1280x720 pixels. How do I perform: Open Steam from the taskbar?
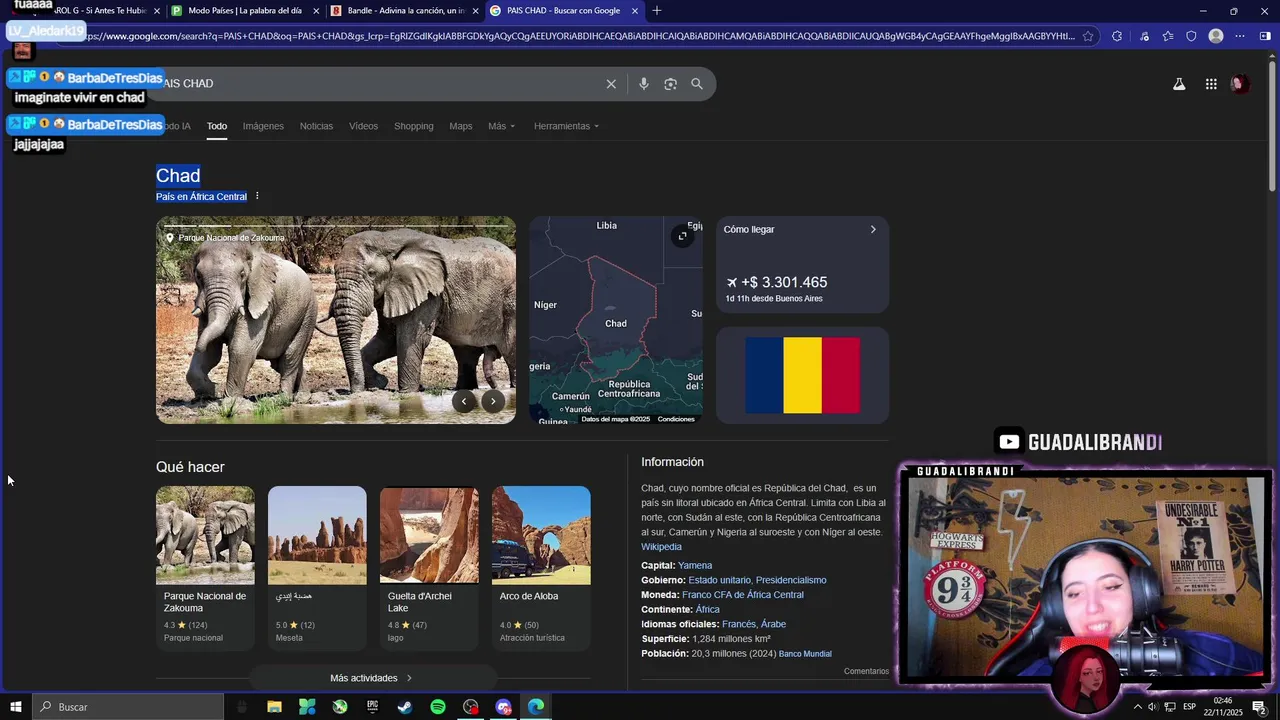[x=405, y=707]
